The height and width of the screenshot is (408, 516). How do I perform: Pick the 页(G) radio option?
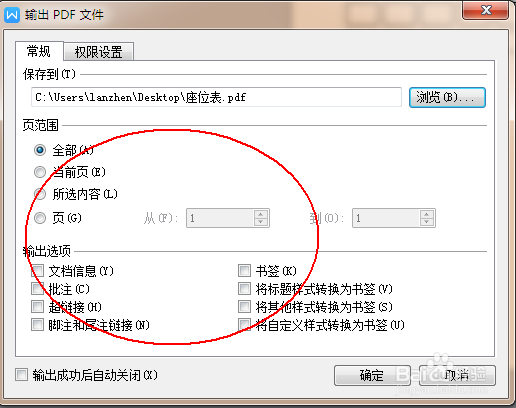click(x=40, y=218)
